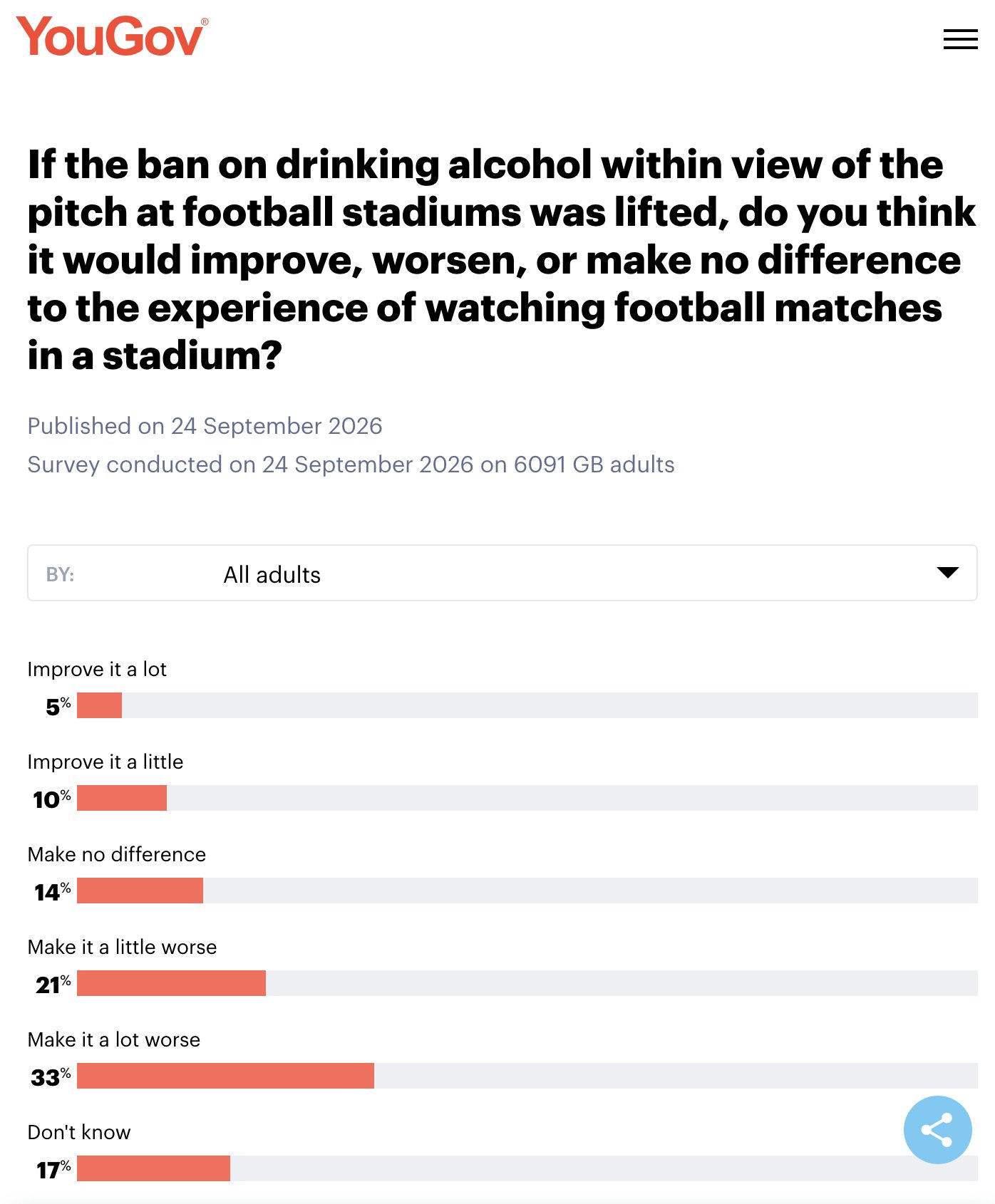Select the All adults text
This screenshot has height=1204, width=995.
click(272, 574)
